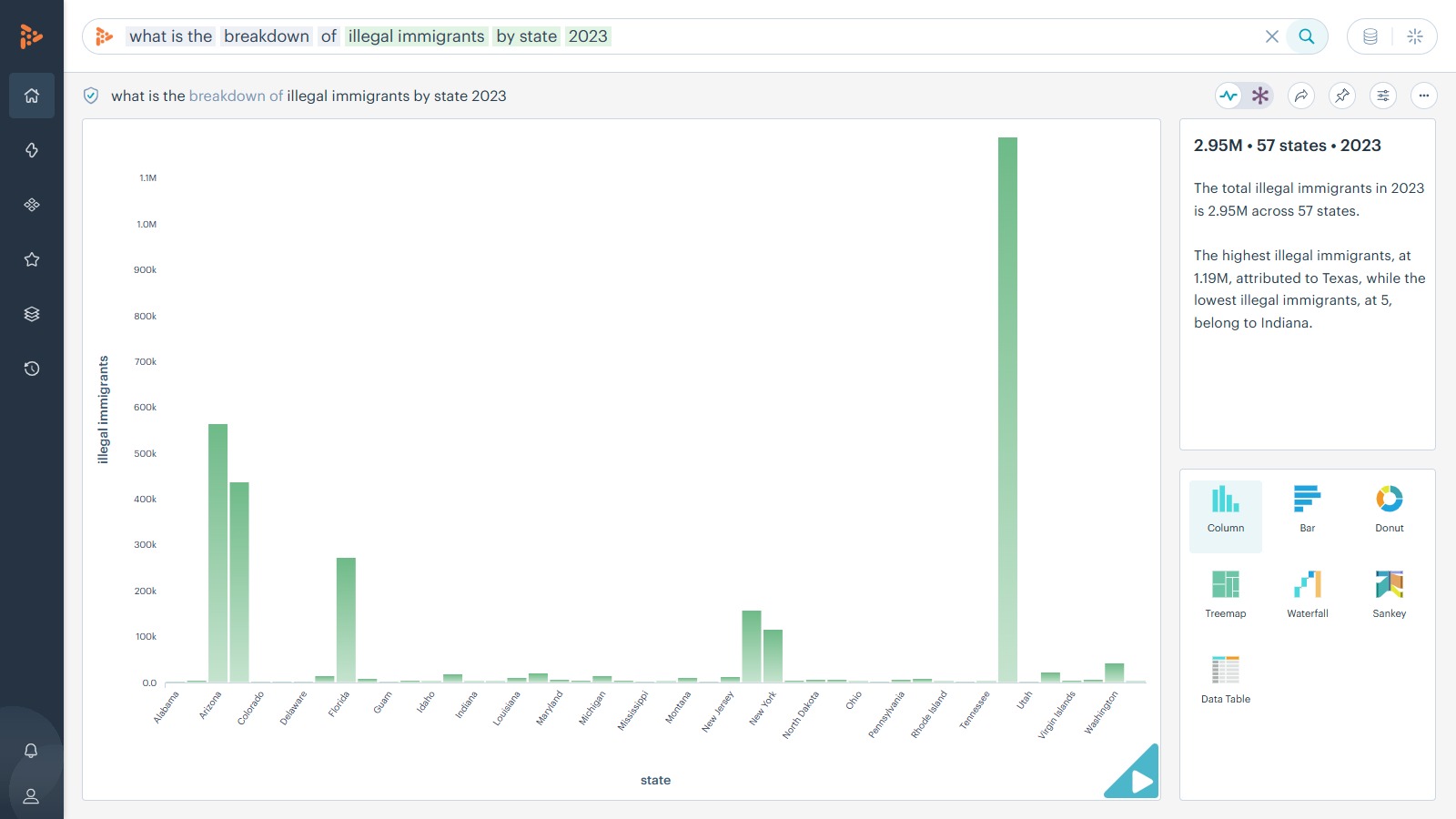Click the New York axis label
Image resolution: width=1456 pixels, height=819 pixels.
coord(763,708)
